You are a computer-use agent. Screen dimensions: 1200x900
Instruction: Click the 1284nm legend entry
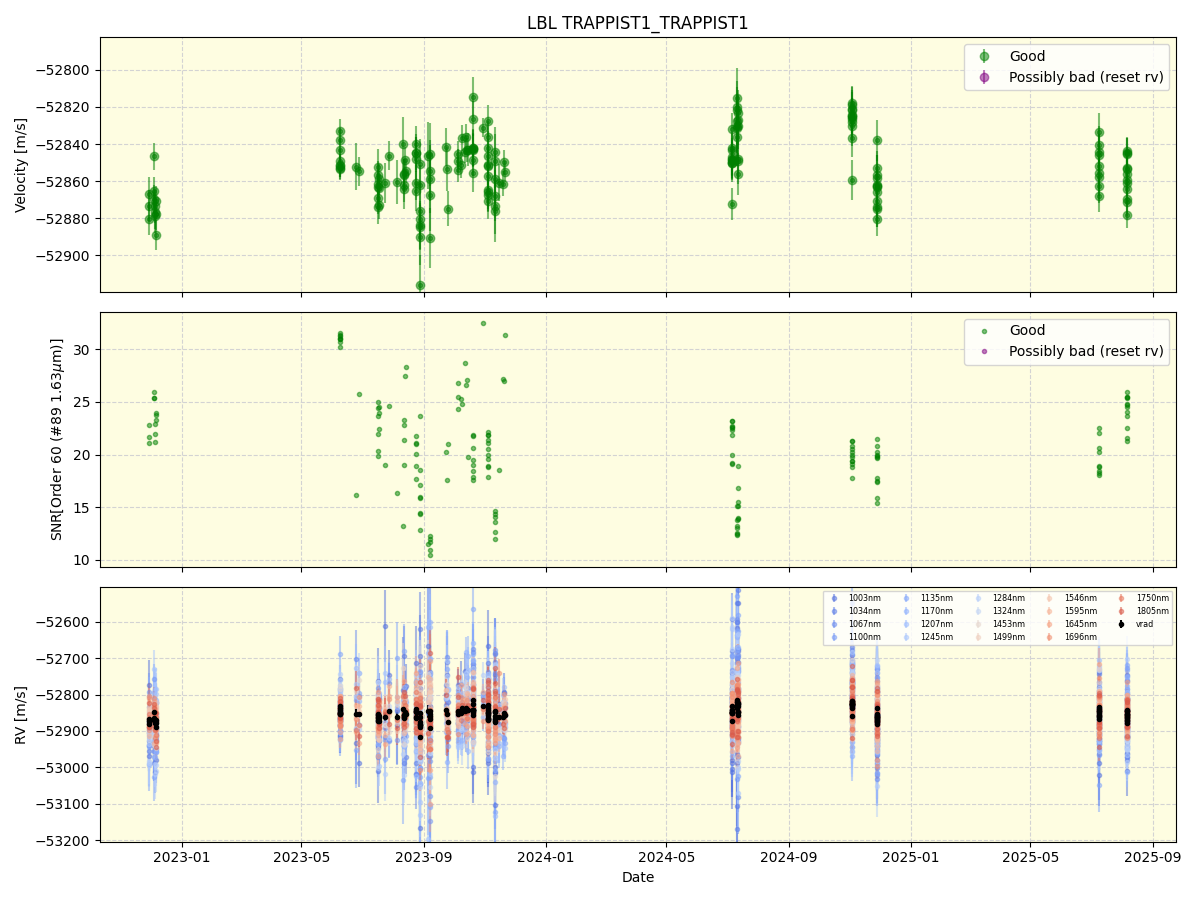point(1000,598)
